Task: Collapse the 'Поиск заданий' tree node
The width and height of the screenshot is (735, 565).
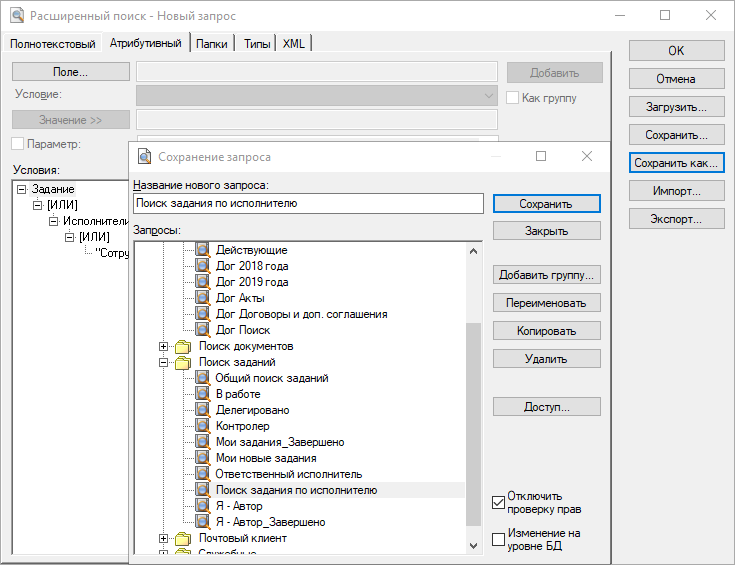Action: coord(165,362)
